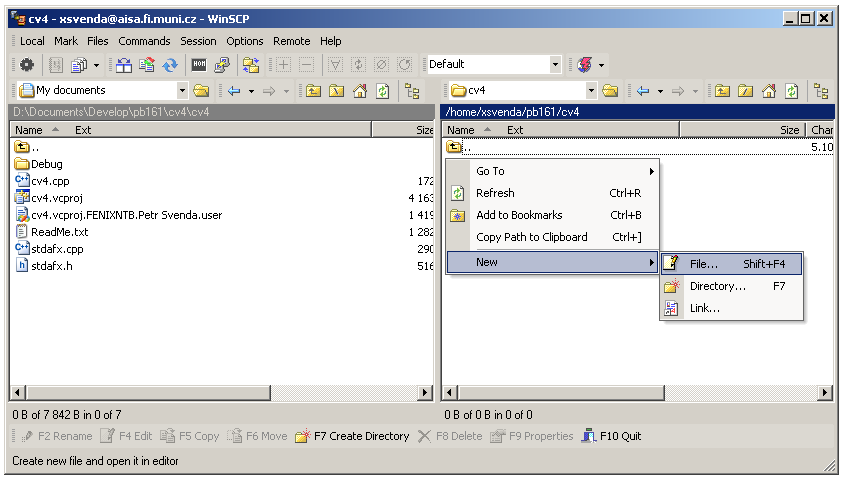The height and width of the screenshot is (482, 846).
Task: Expand the session icon dropdown arrow
Action: pos(602,65)
